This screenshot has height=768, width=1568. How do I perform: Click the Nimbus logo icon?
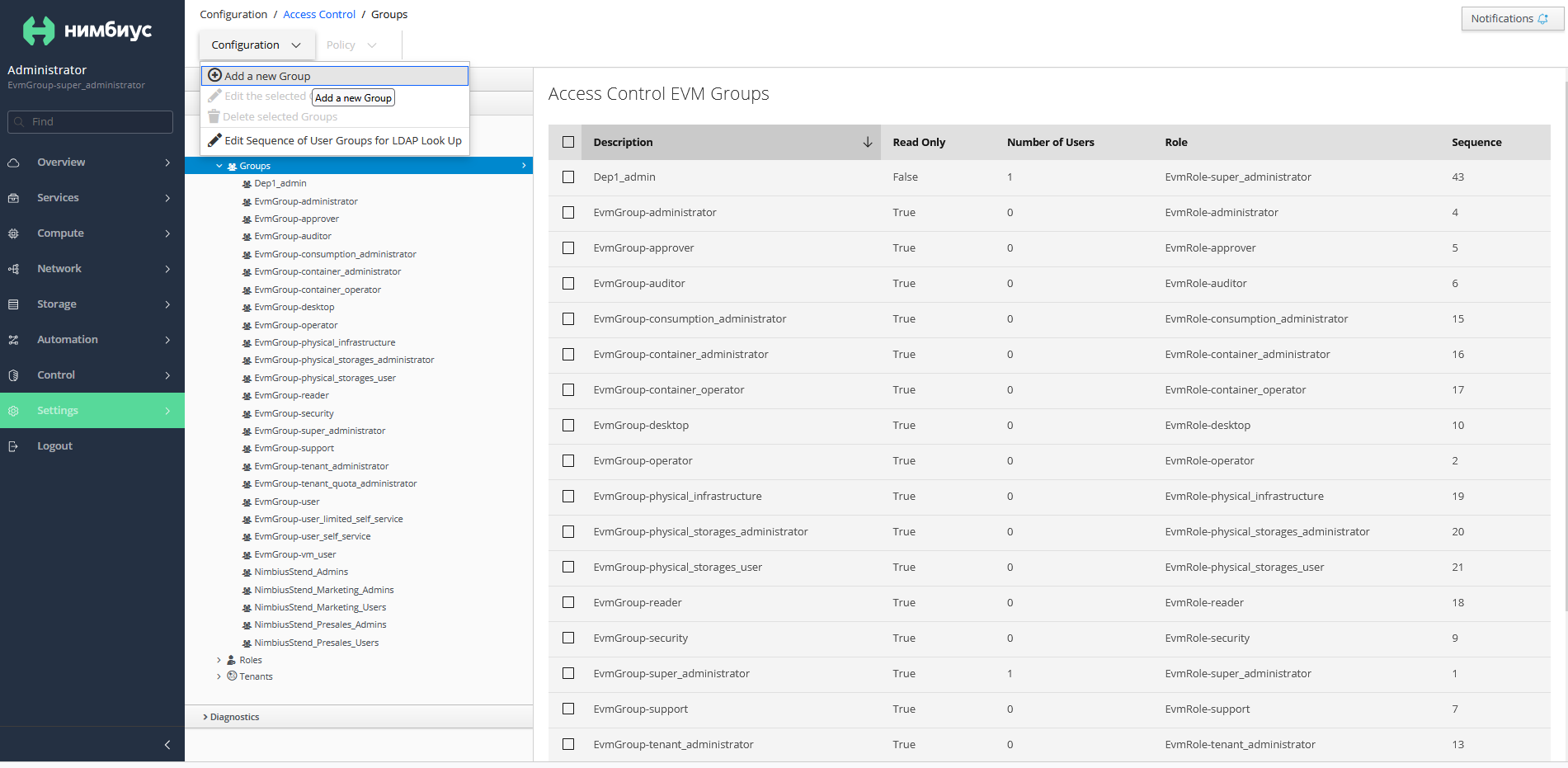[x=38, y=31]
